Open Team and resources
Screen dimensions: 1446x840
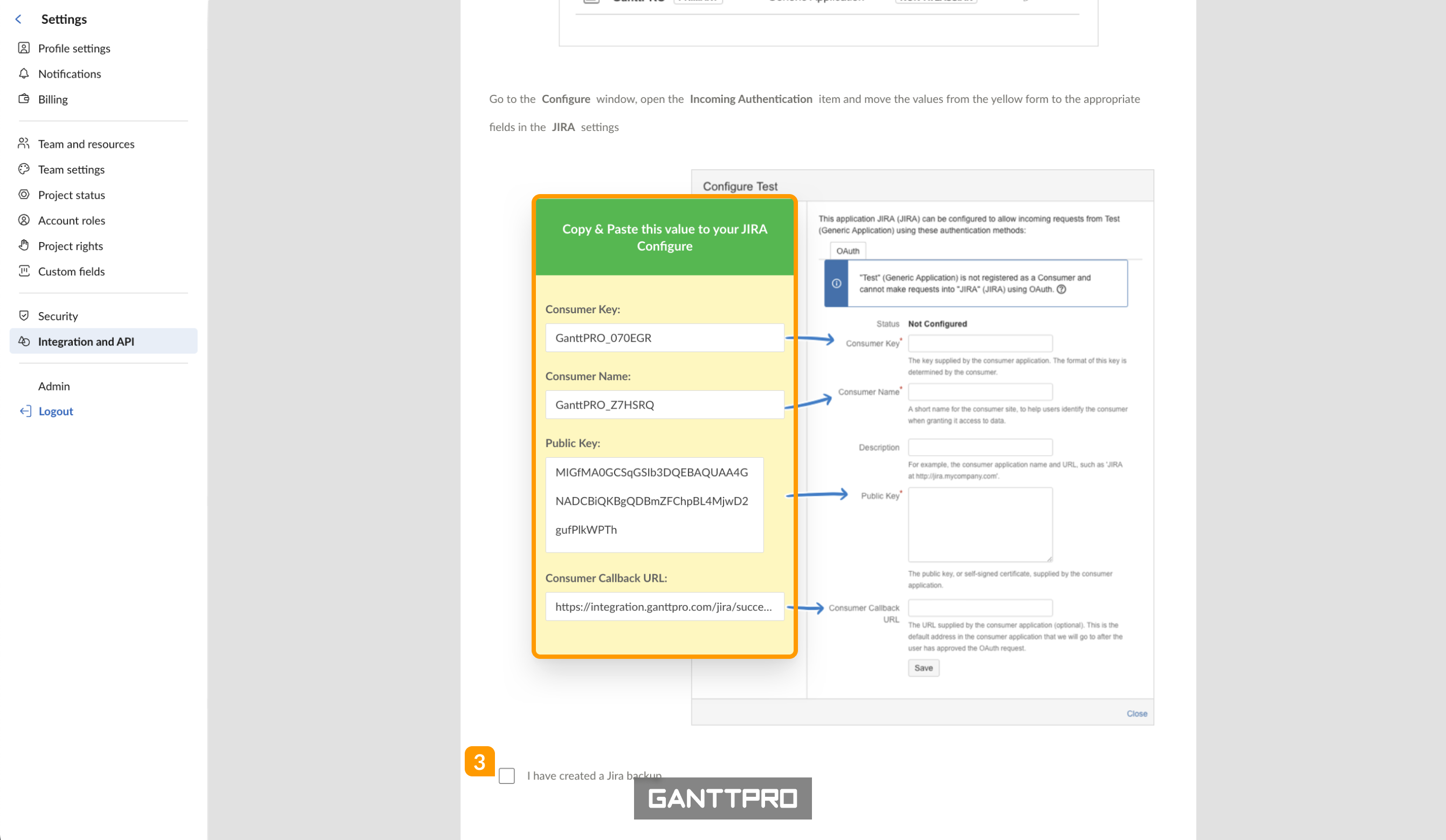pos(86,143)
